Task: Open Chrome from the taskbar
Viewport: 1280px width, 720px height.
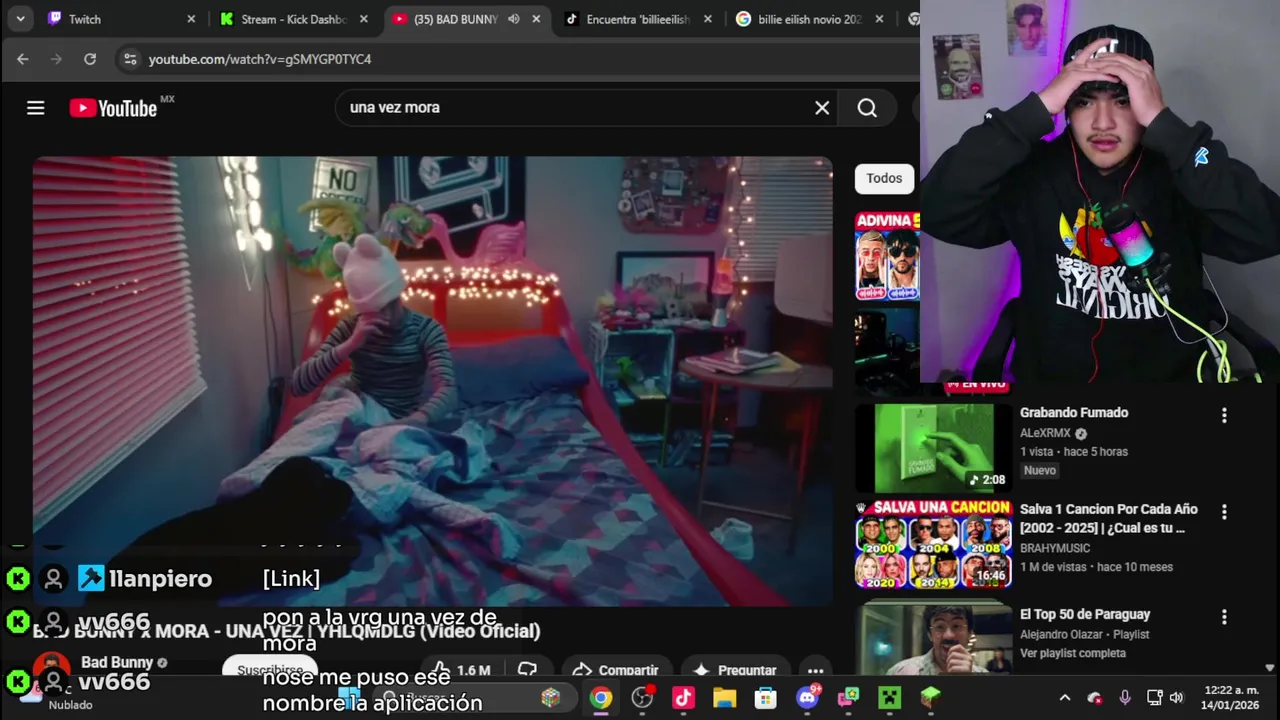Action: 600,698
